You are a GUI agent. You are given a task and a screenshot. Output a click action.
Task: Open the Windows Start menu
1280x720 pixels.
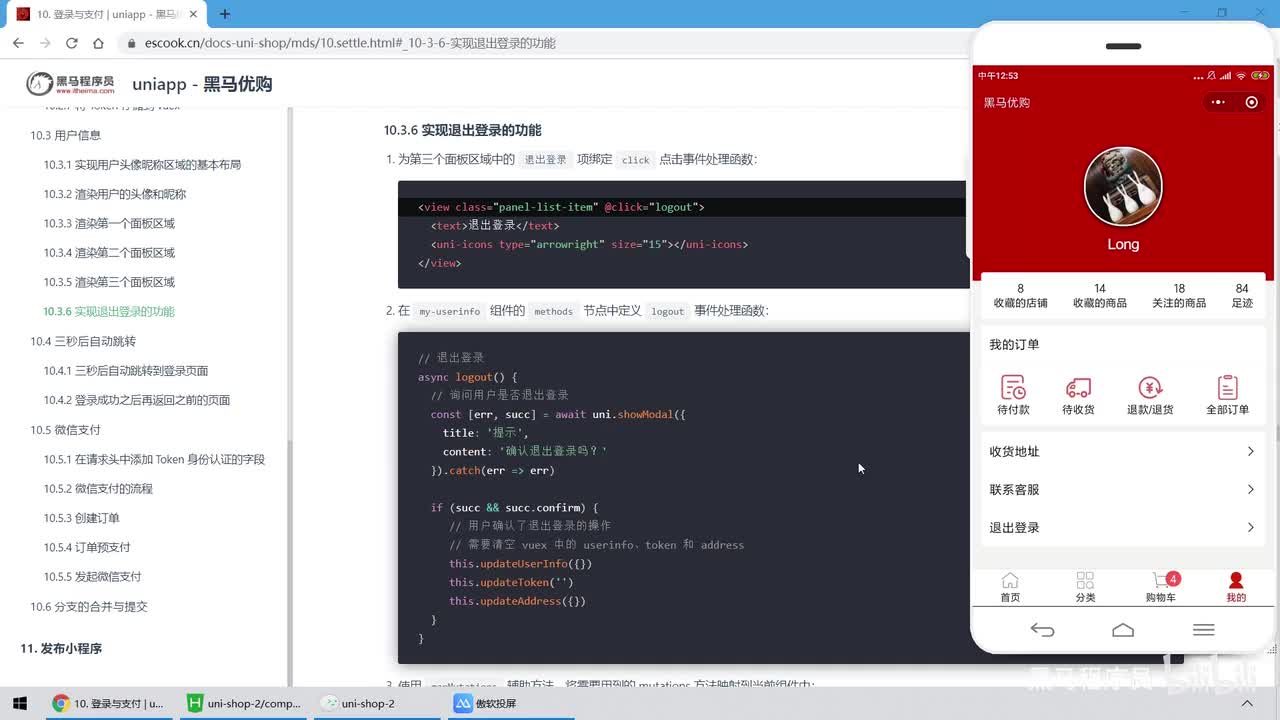click(19, 703)
